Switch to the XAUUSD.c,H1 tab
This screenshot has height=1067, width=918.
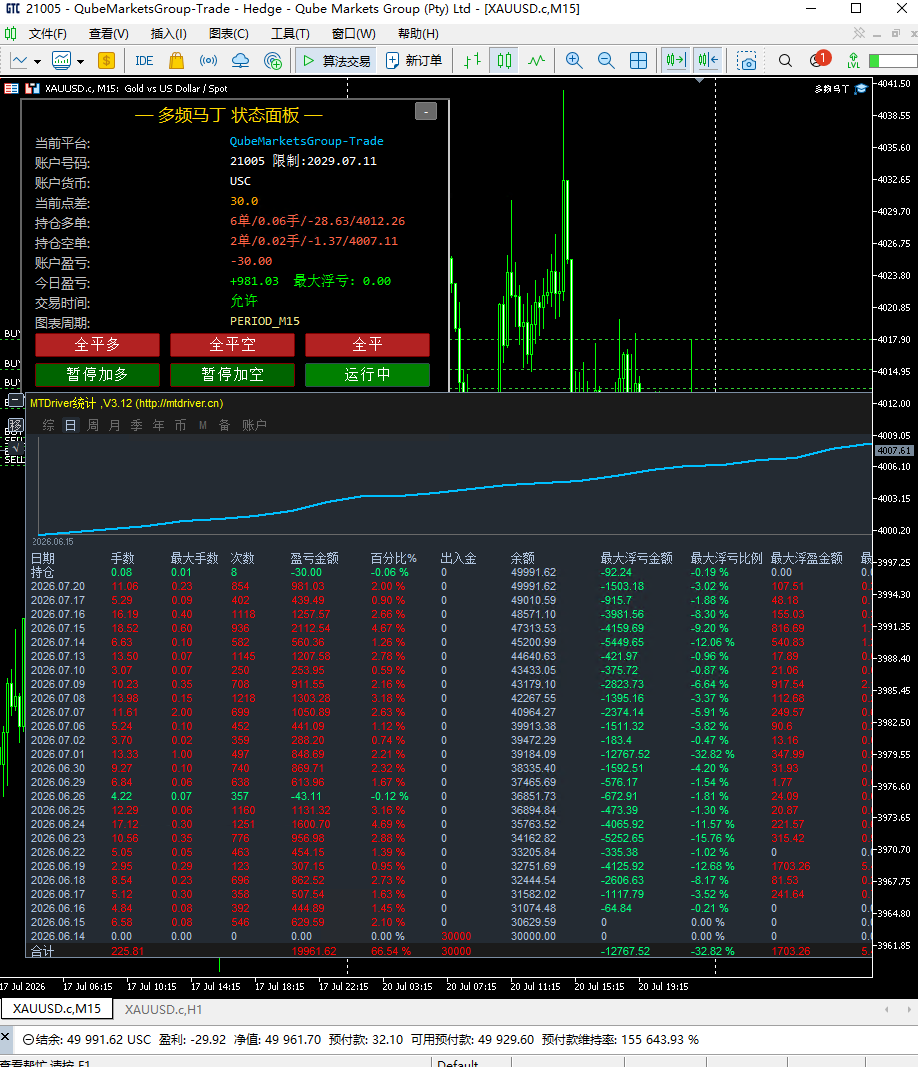point(163,1009)
